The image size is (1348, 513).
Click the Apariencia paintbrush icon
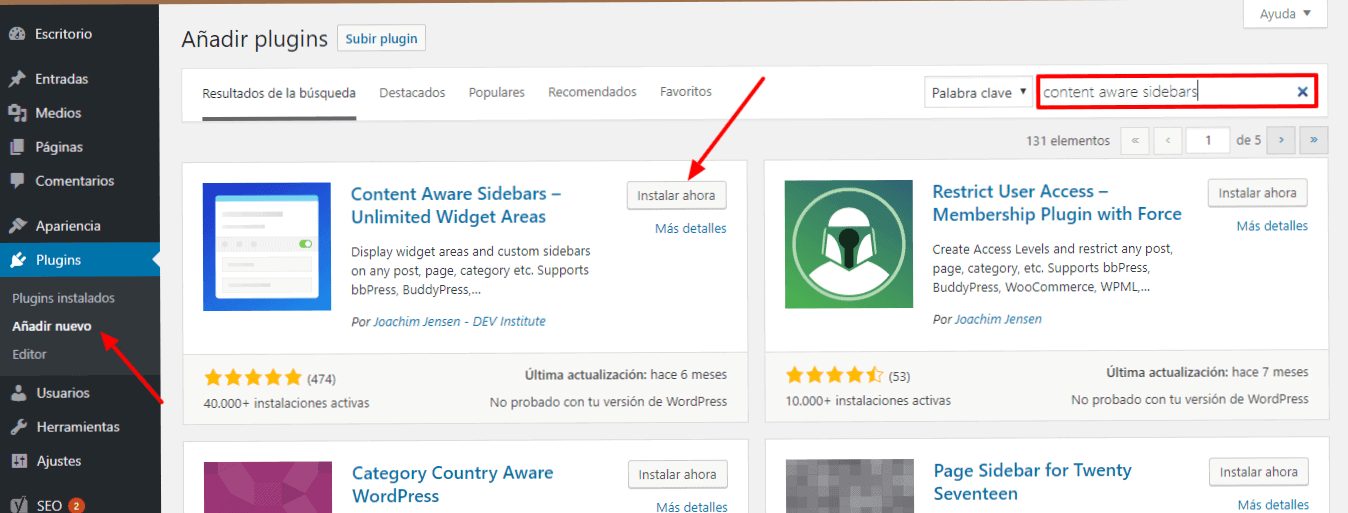pyautogui.click(x=17, y=226)
